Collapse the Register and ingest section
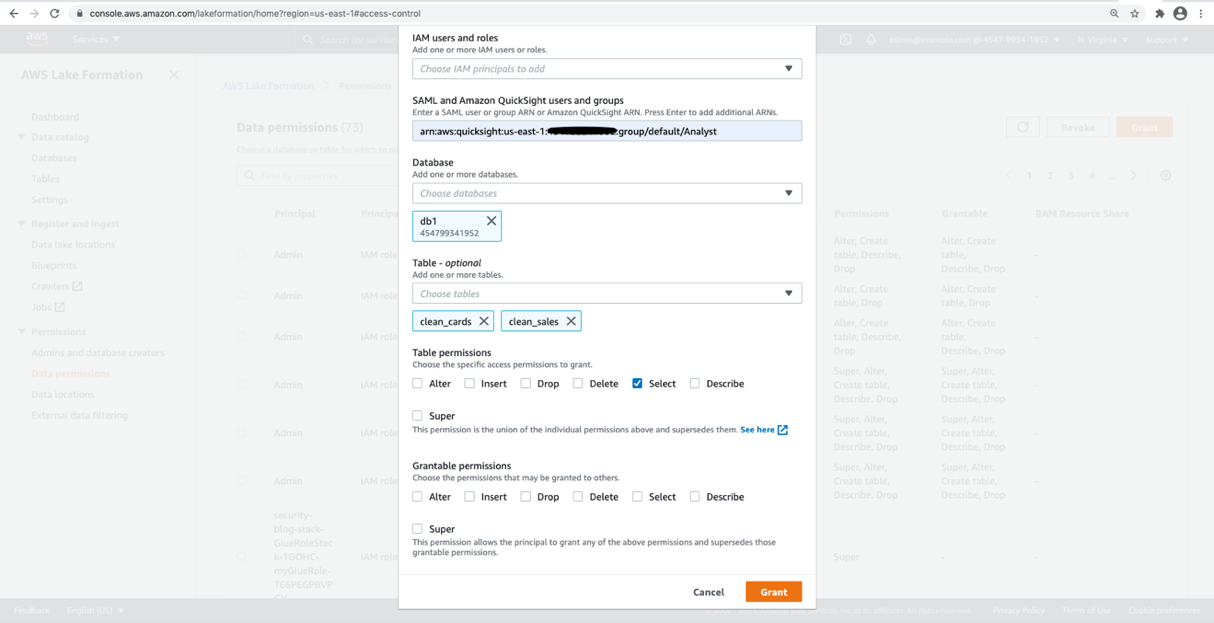 click(22, 224)
